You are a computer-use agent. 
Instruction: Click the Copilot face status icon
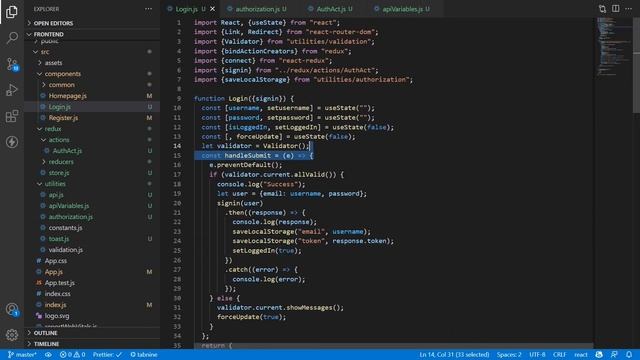(x=599, y=354)
